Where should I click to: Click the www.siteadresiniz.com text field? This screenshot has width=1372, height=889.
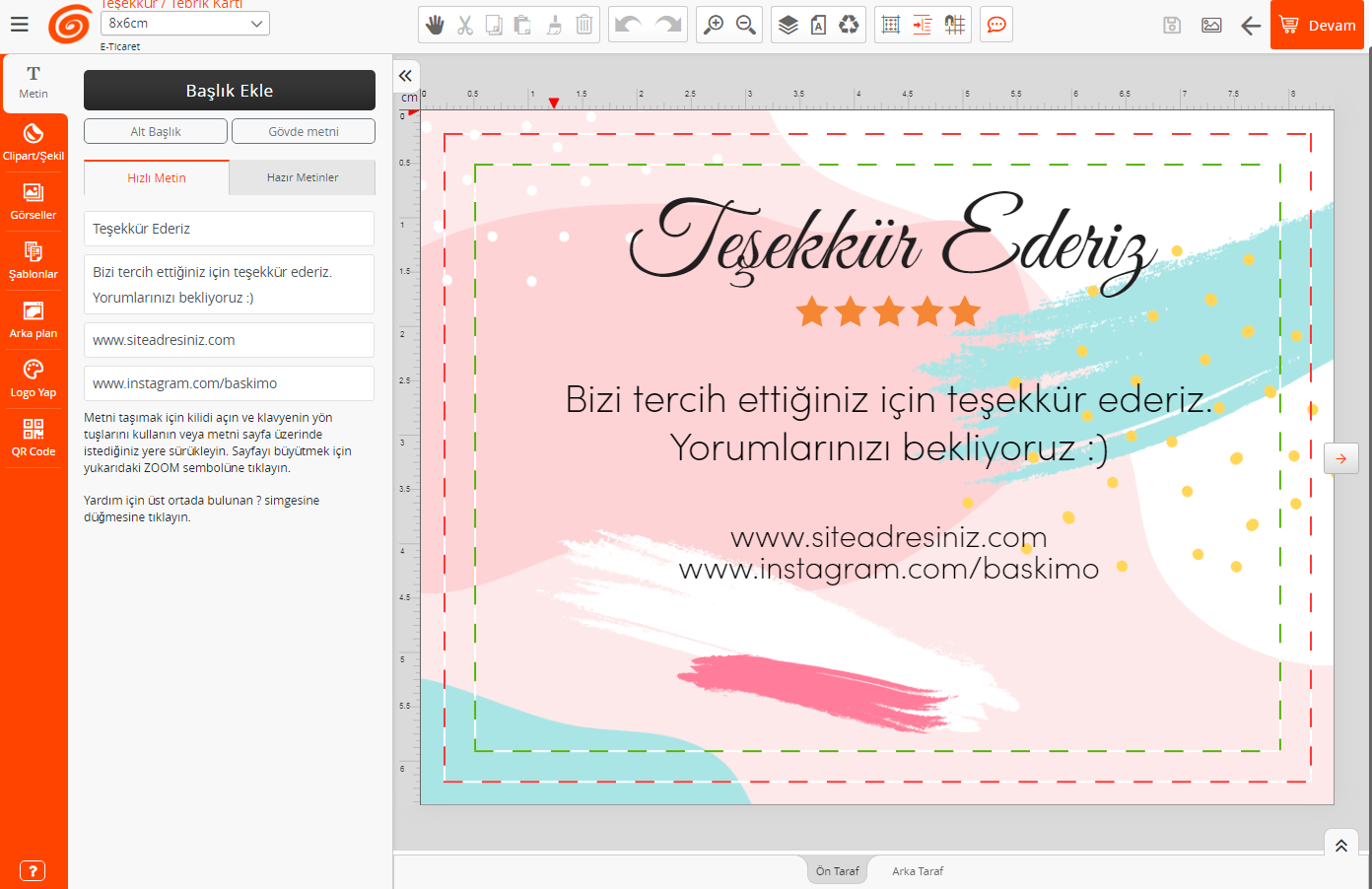[229, 340]
